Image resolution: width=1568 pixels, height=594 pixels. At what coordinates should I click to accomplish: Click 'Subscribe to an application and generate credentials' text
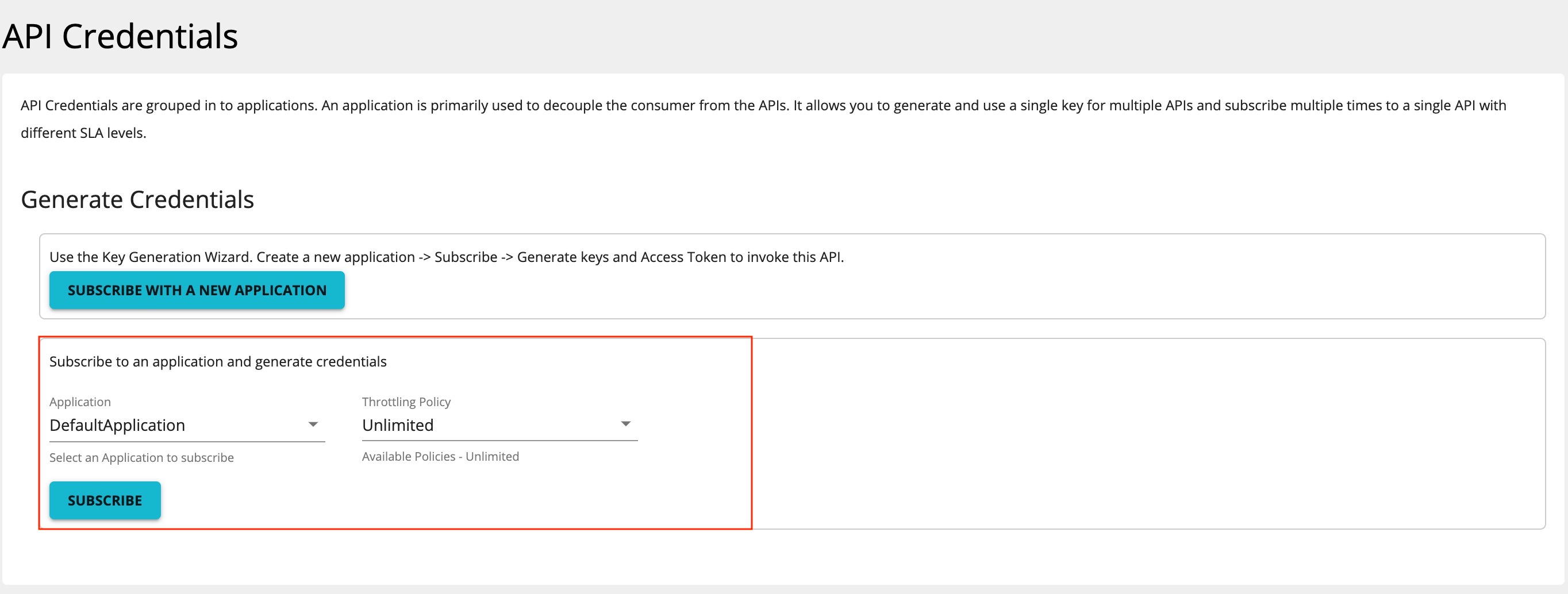click(218, 361)
